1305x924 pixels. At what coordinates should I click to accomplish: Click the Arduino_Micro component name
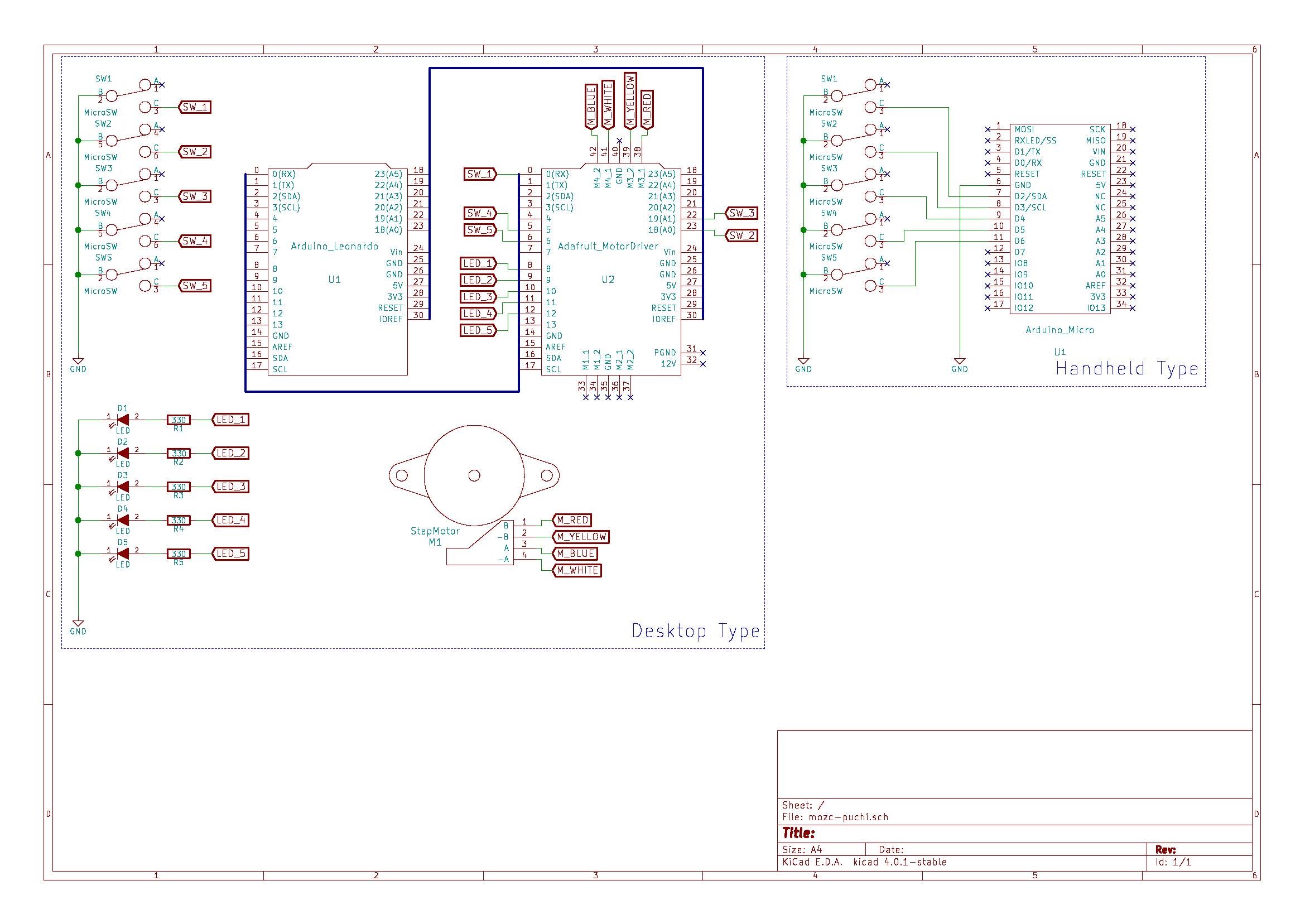point(1060,330)
